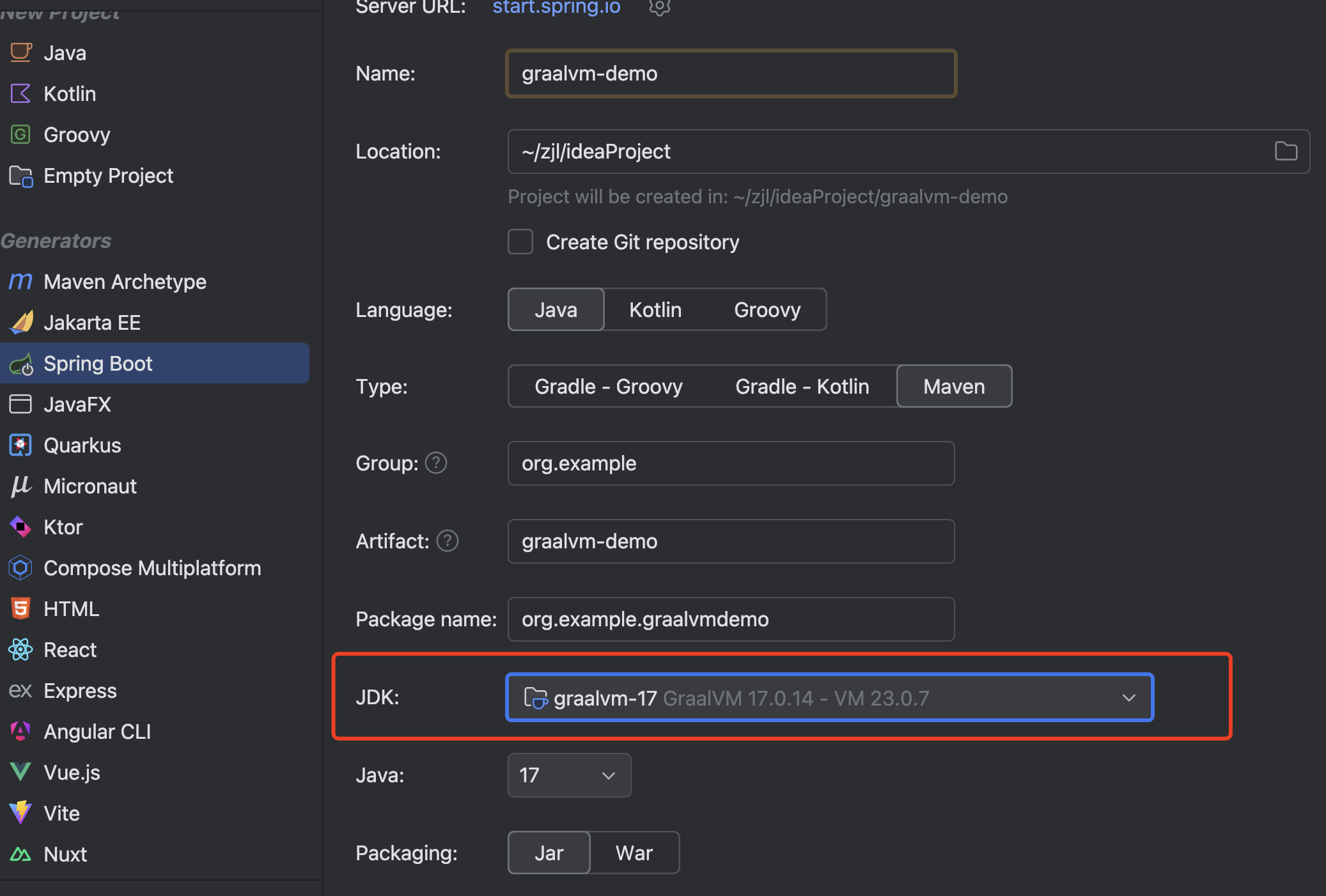Select War packaging

[x=634, y=853]
